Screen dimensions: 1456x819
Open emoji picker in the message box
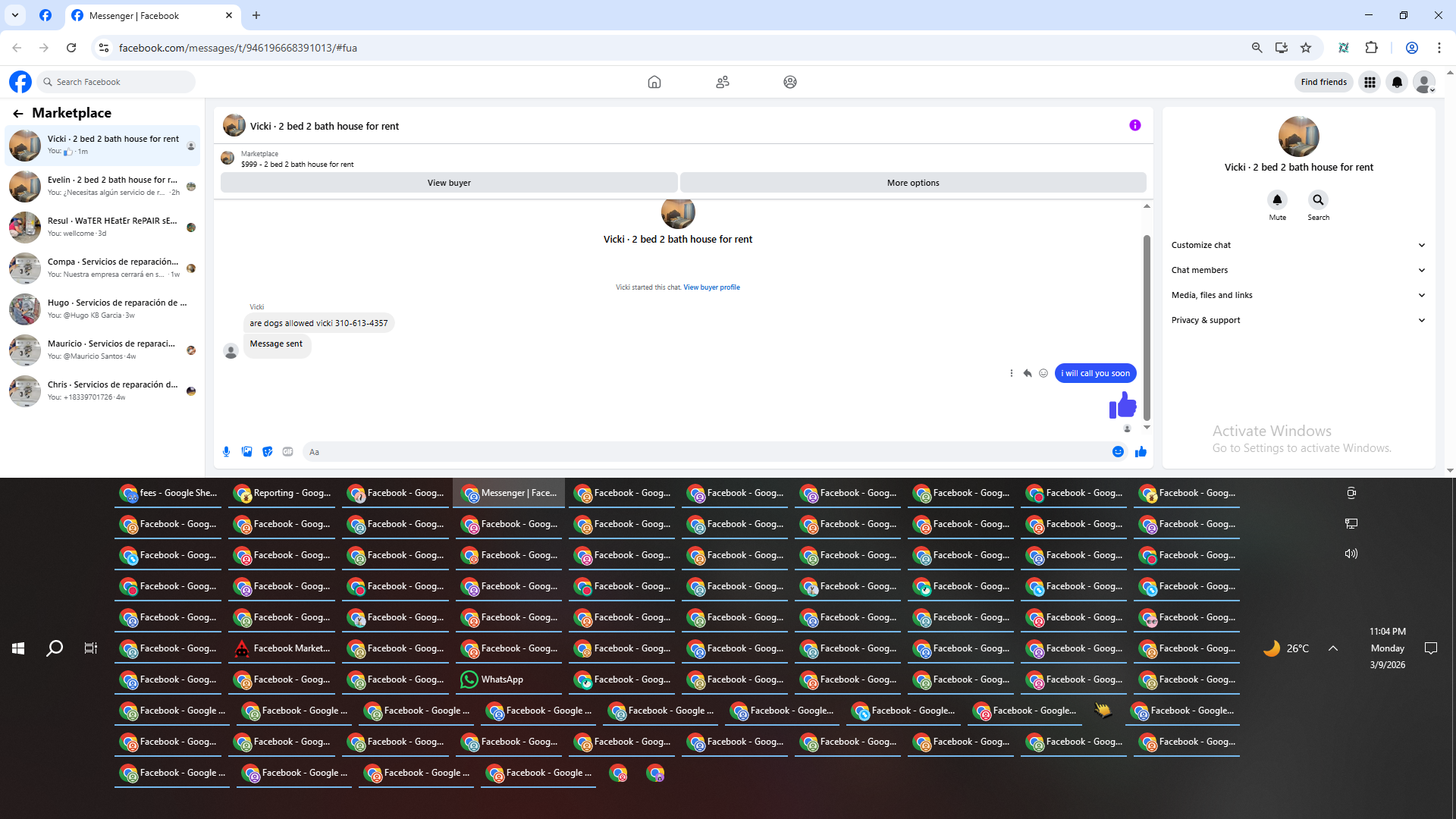point(1118,452)
